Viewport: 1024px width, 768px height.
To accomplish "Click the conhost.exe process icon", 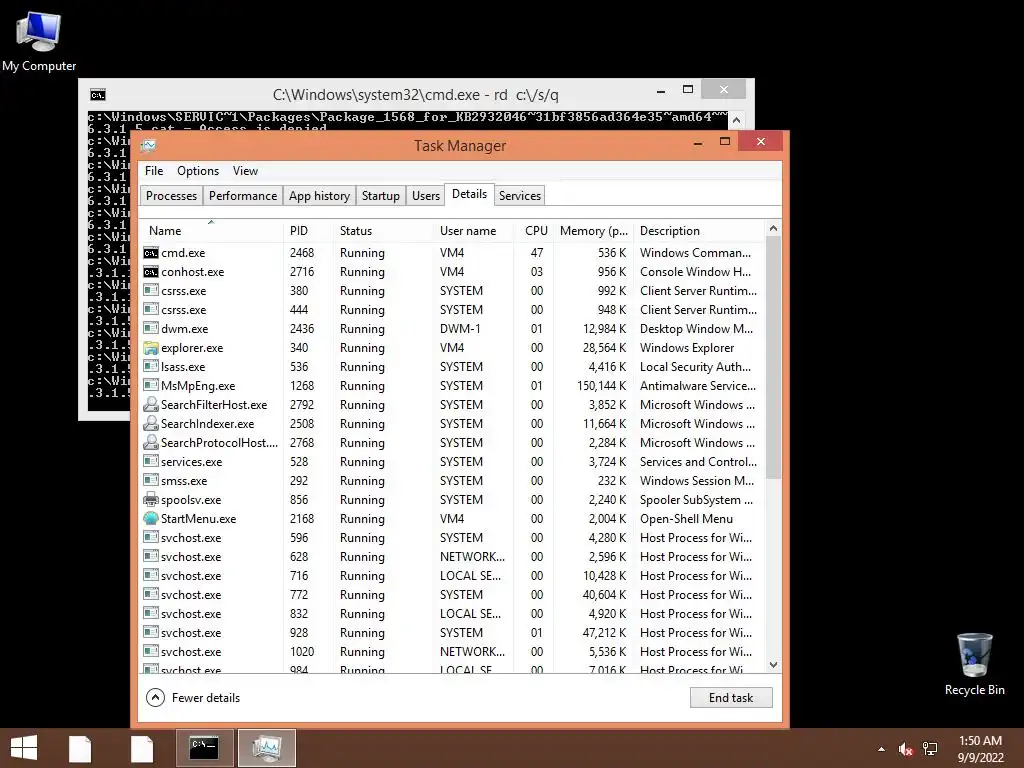I will 151,272.
